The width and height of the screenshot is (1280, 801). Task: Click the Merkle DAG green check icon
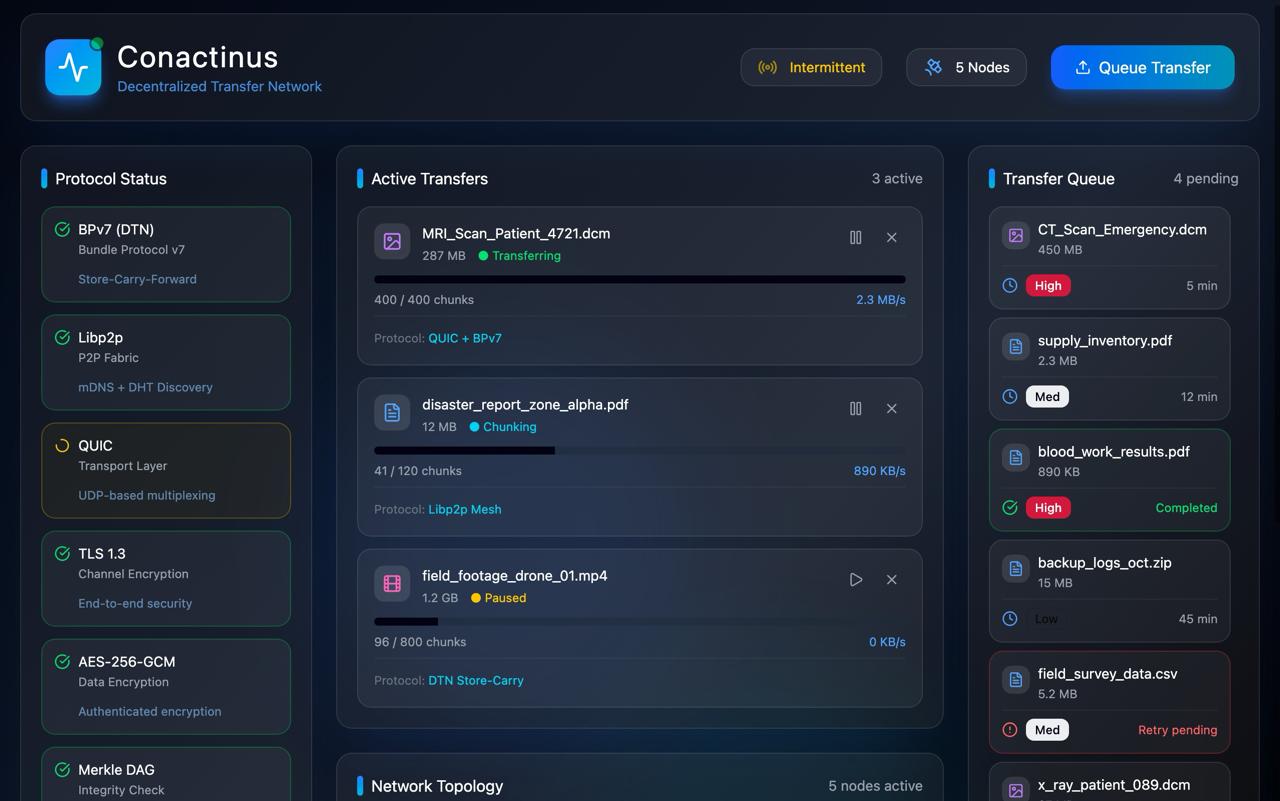point(62,769)
